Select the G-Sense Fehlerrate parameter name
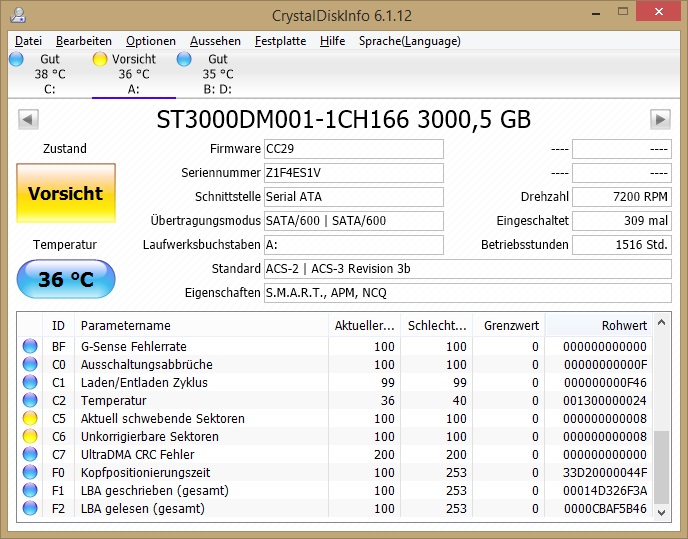Screen dimensions: 688x539 point(134,347)
